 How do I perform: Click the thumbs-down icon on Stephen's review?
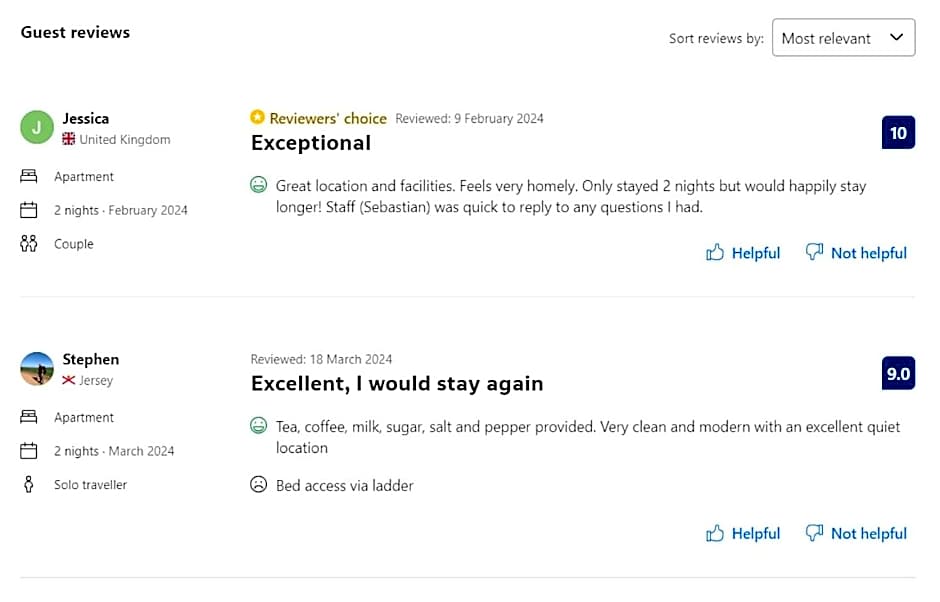point(815,534)
